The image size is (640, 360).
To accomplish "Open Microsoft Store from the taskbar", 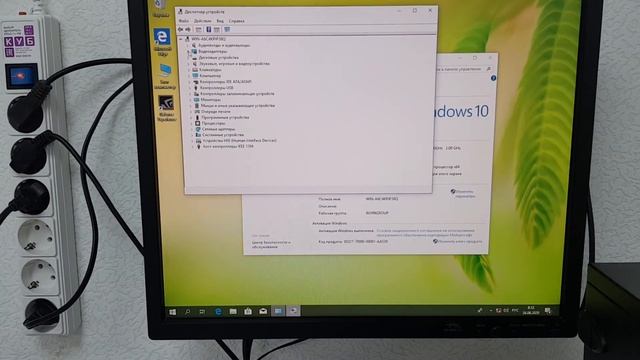I will tap(248, 311).
